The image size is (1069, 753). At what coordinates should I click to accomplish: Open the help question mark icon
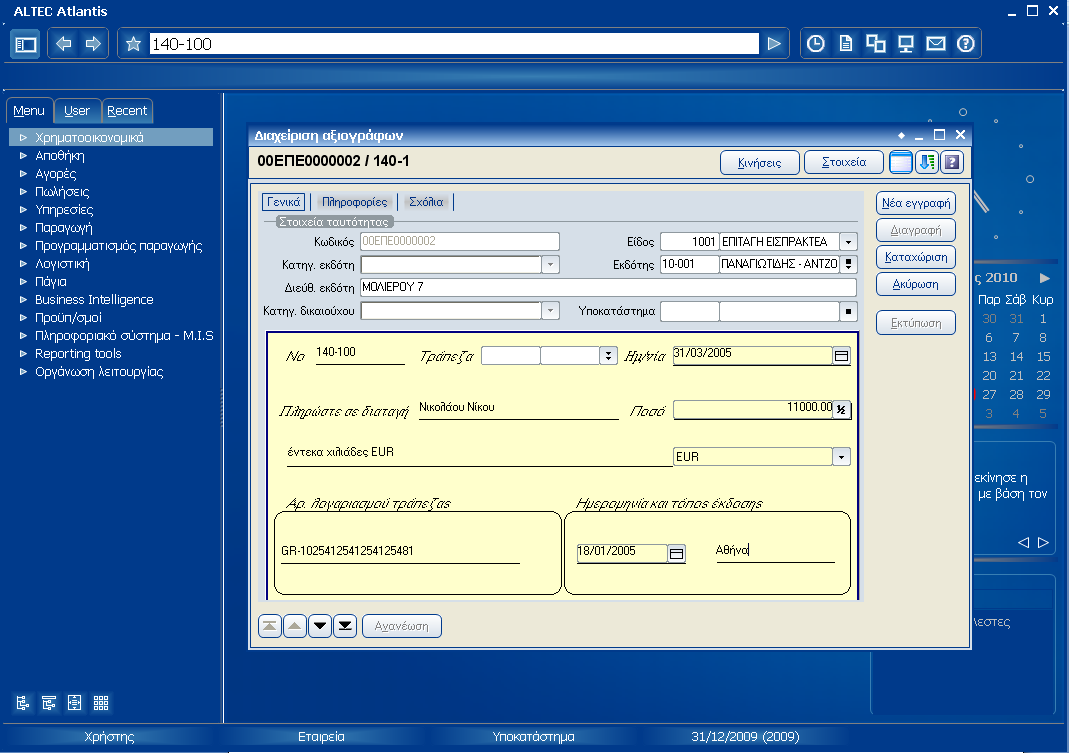tap(965, 44)
